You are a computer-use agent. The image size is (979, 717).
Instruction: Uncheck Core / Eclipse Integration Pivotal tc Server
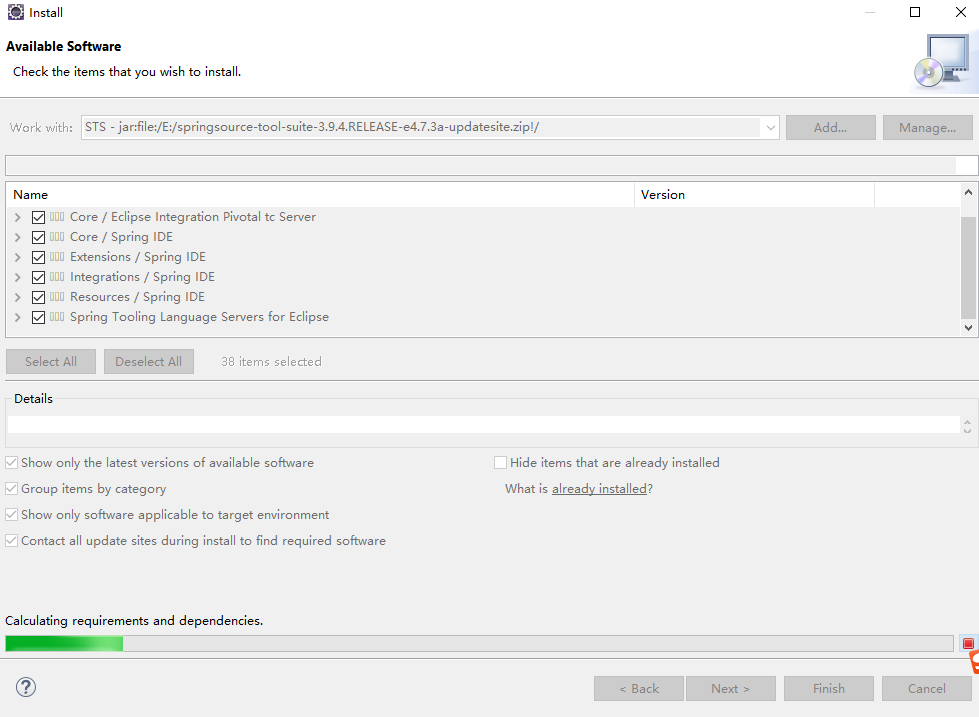click(38, 217)
